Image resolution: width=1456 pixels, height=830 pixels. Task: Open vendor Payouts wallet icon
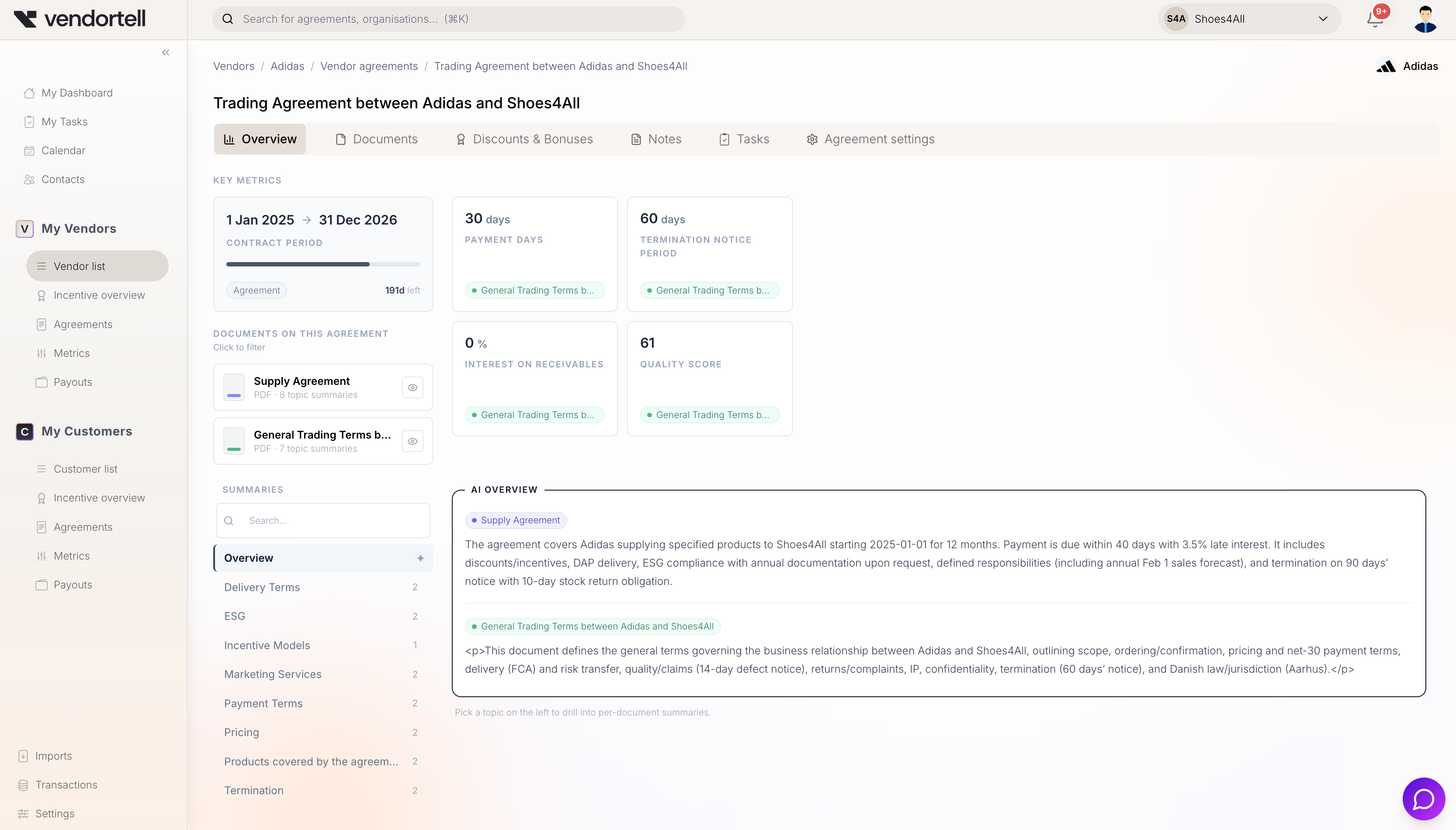[x=41, y=382]
